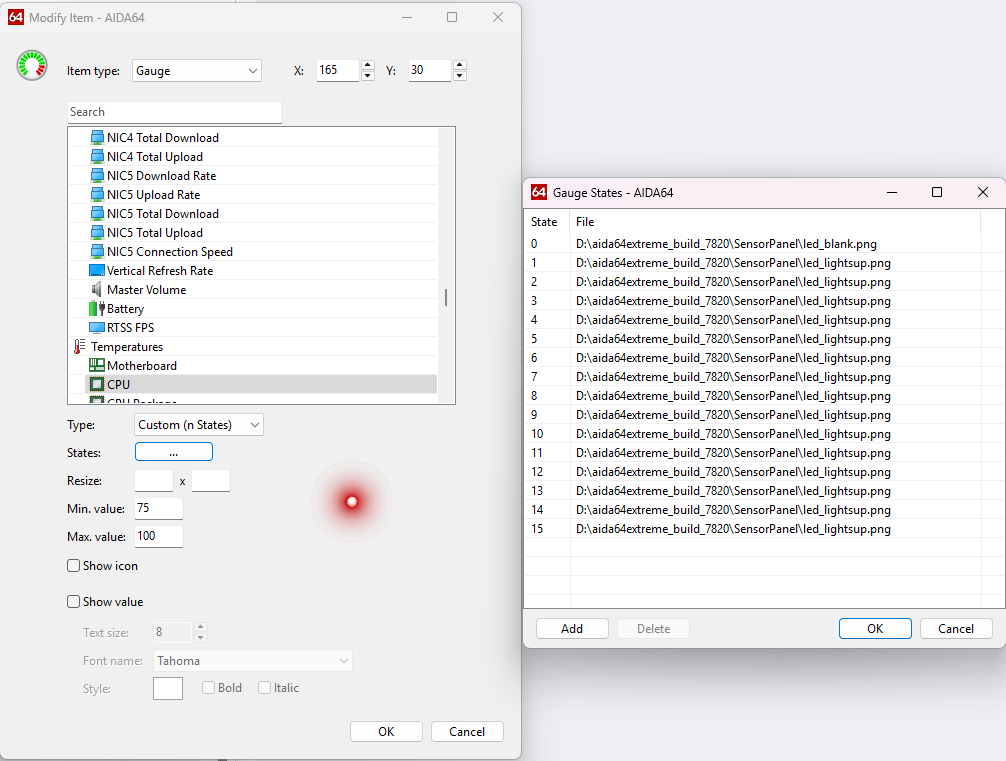Click Delete in Gauge States window
The height and width of the screenshot is (761, 1006).
(x=653, y=628)
